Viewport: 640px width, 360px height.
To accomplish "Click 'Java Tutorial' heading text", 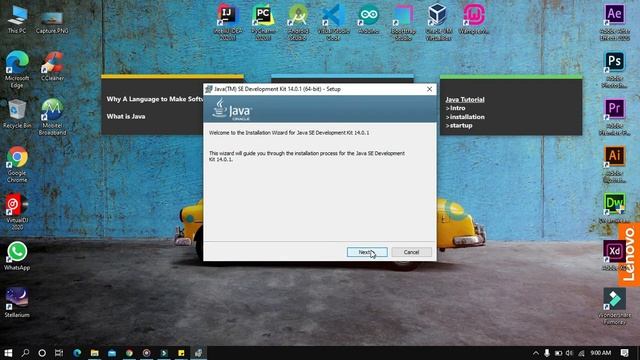I will (465, 99).
